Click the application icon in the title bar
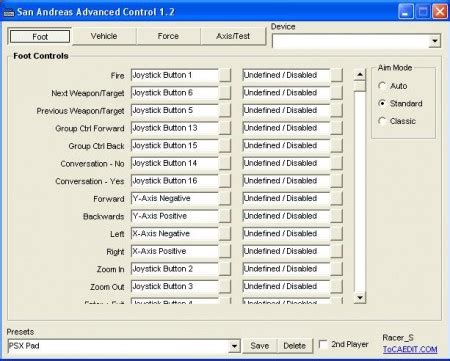 [8, 13]
